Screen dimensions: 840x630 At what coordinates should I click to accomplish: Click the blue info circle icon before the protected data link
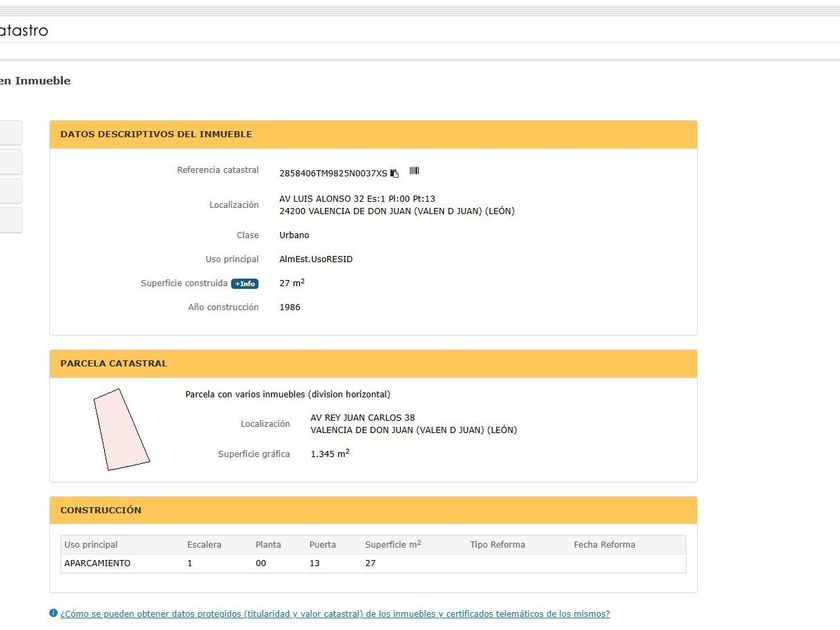[x=53, y=613]
